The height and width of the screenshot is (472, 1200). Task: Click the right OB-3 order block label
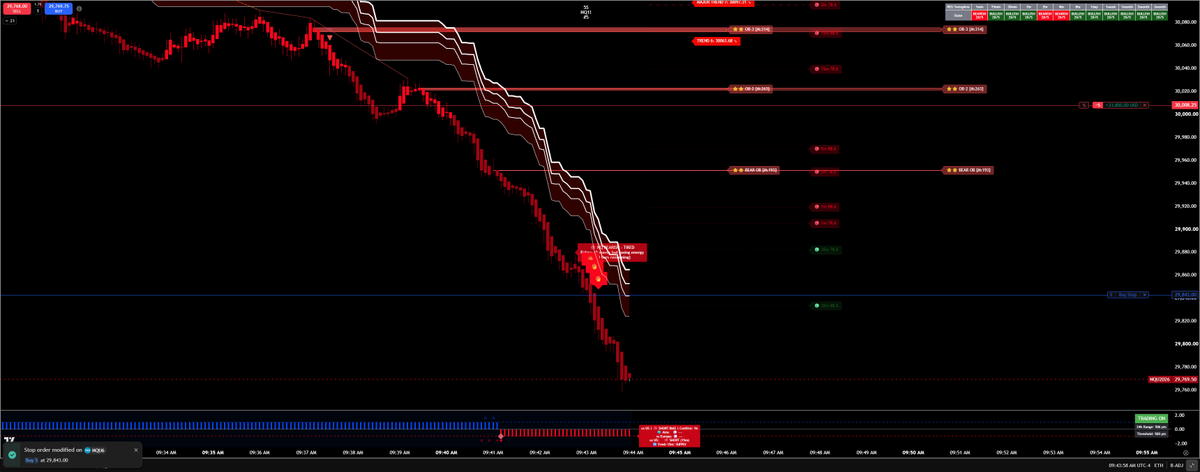click(964, 30)
